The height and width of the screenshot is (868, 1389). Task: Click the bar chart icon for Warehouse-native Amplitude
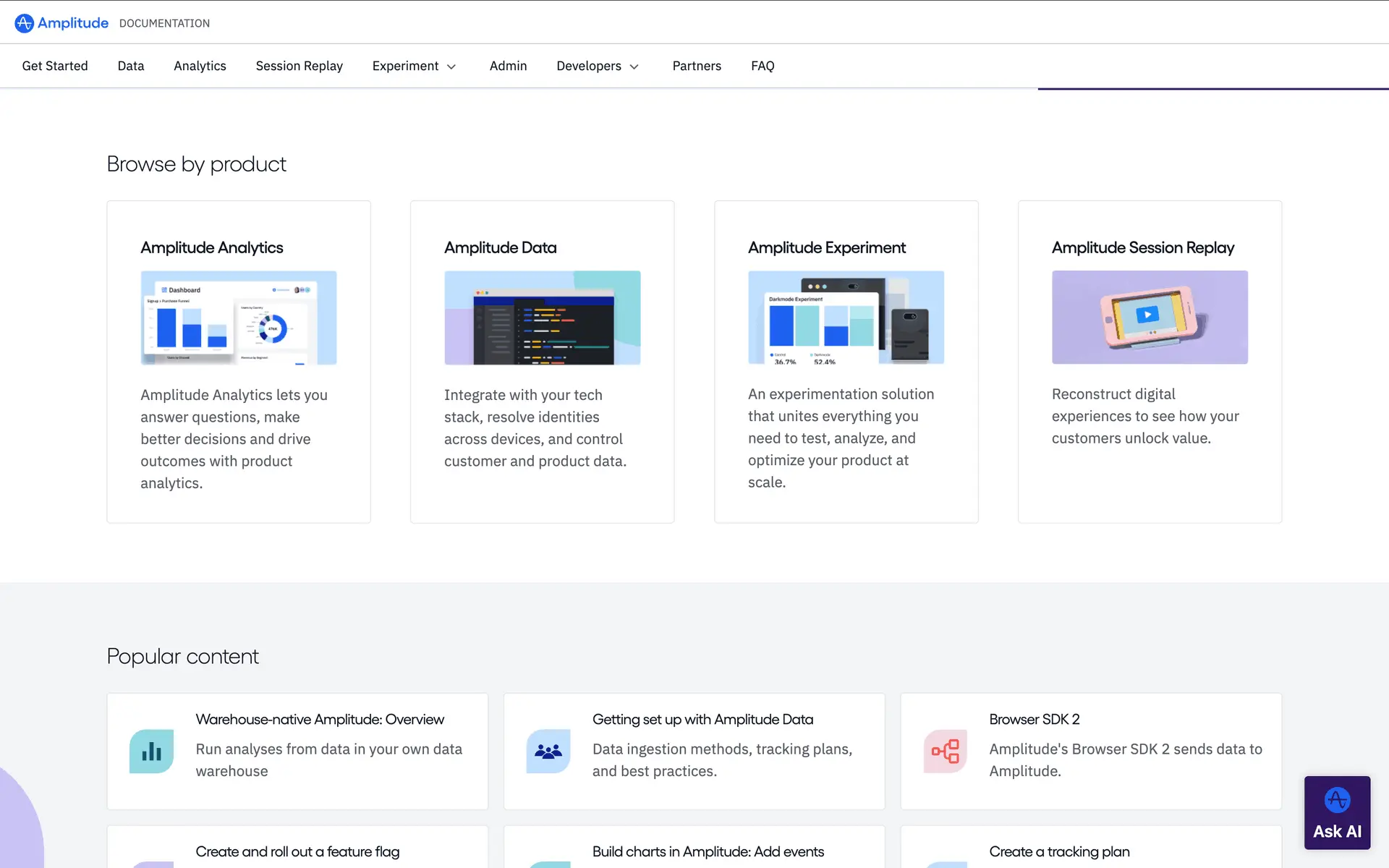pos(151,752)
